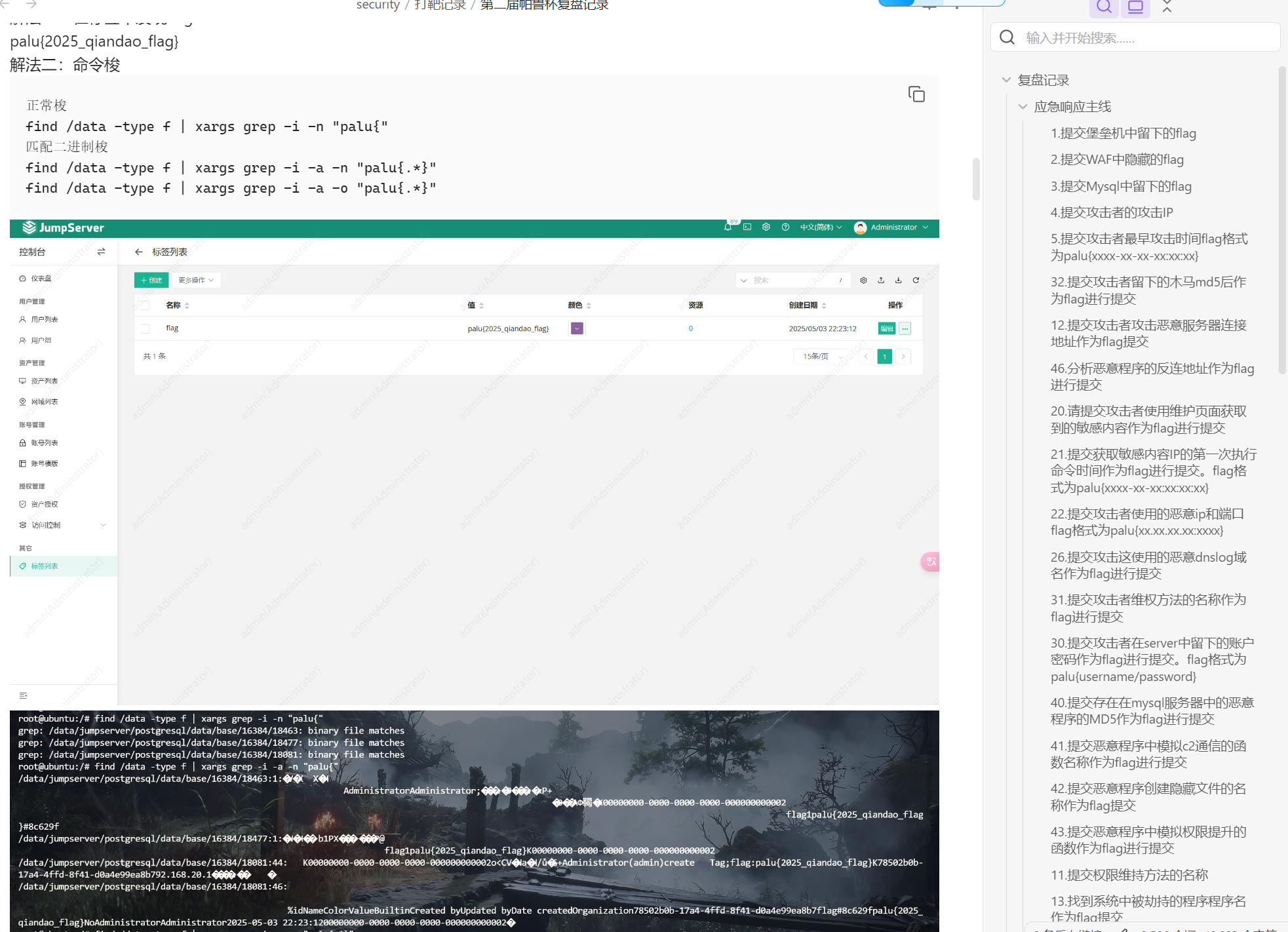The height and width of the screenshot is (932, 1288).
Task: Import tags via the upload icon
Action: point(881,280)
